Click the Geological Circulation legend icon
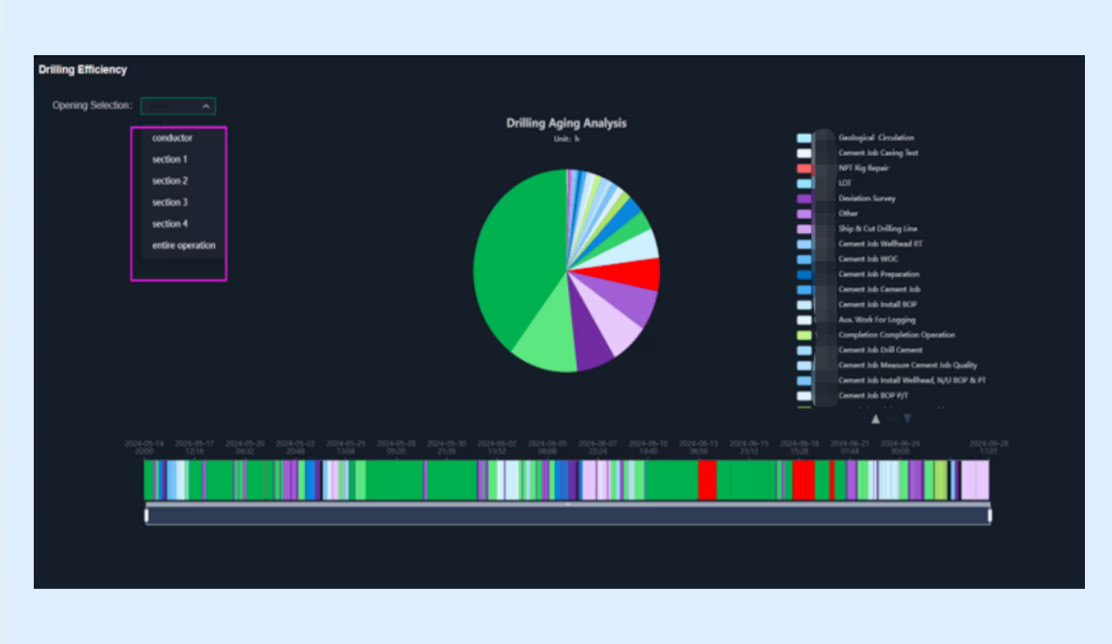1112x644 pixels. 804,138
